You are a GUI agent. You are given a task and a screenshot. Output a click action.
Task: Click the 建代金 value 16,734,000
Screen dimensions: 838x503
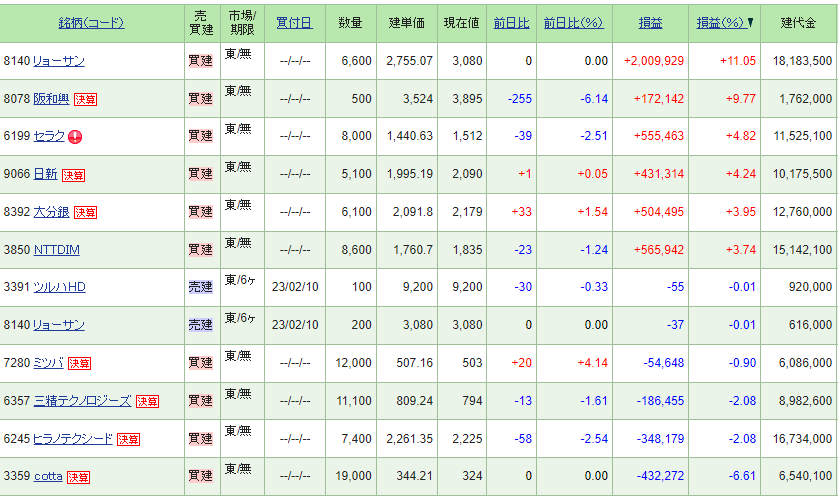coord(802,439)
